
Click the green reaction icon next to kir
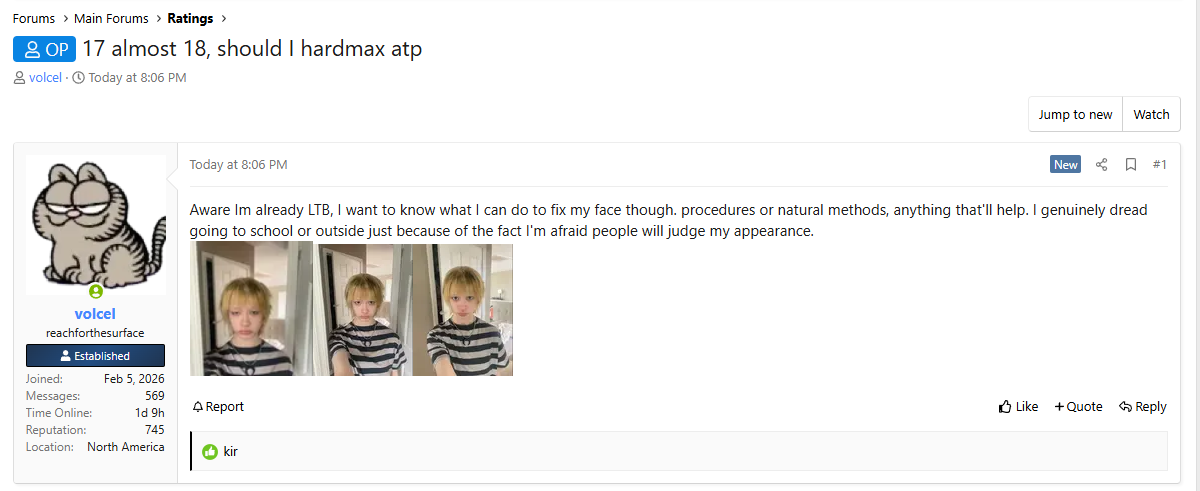tap(210, 452)
